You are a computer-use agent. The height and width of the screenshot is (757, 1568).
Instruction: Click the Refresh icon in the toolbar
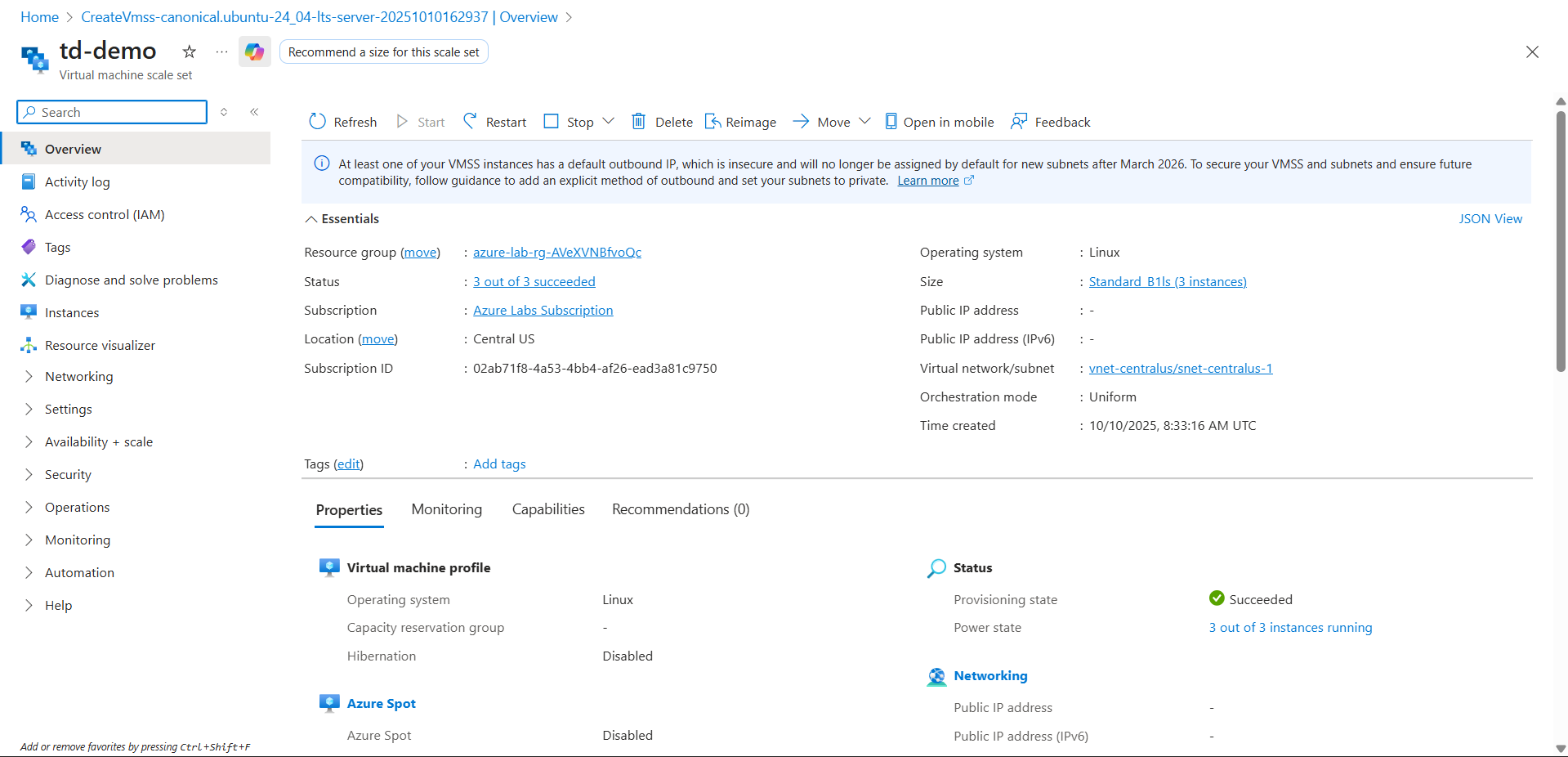tap(317, 122)
